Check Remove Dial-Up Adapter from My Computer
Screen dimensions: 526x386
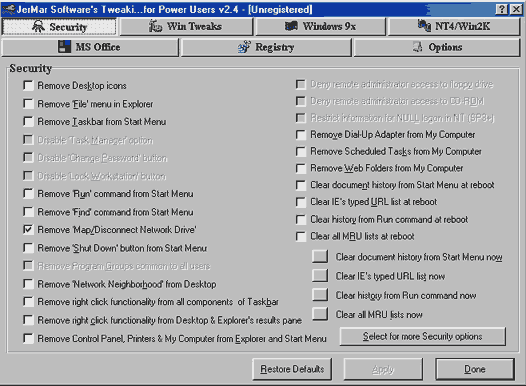click(301, 135)
